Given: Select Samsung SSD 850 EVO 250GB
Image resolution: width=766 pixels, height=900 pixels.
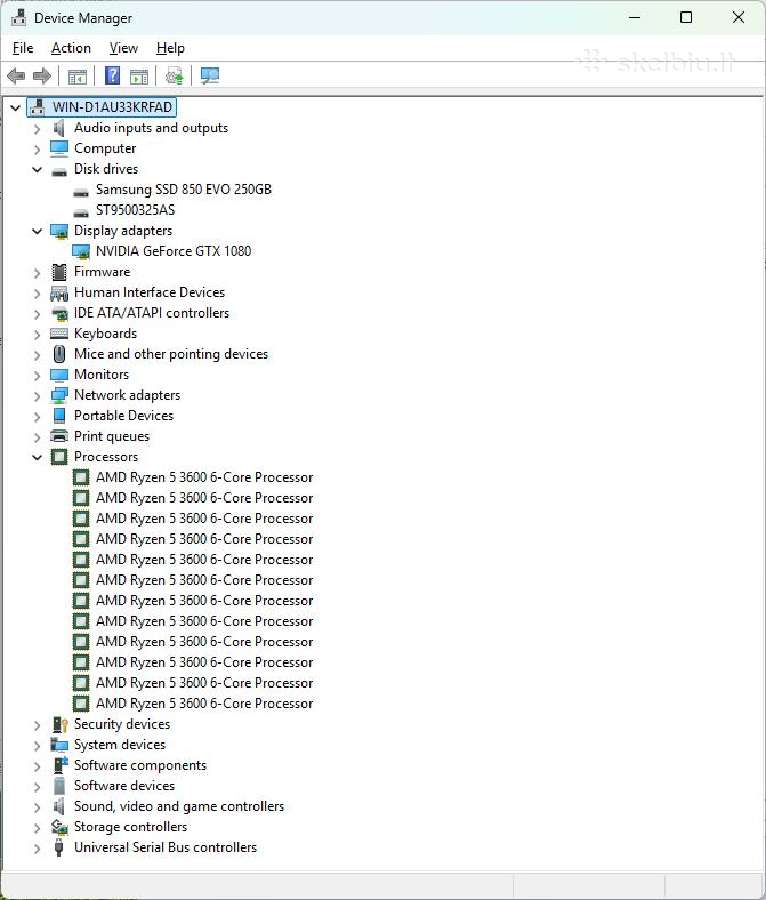Looking at the screenshot, I should (x=184, y=189).
